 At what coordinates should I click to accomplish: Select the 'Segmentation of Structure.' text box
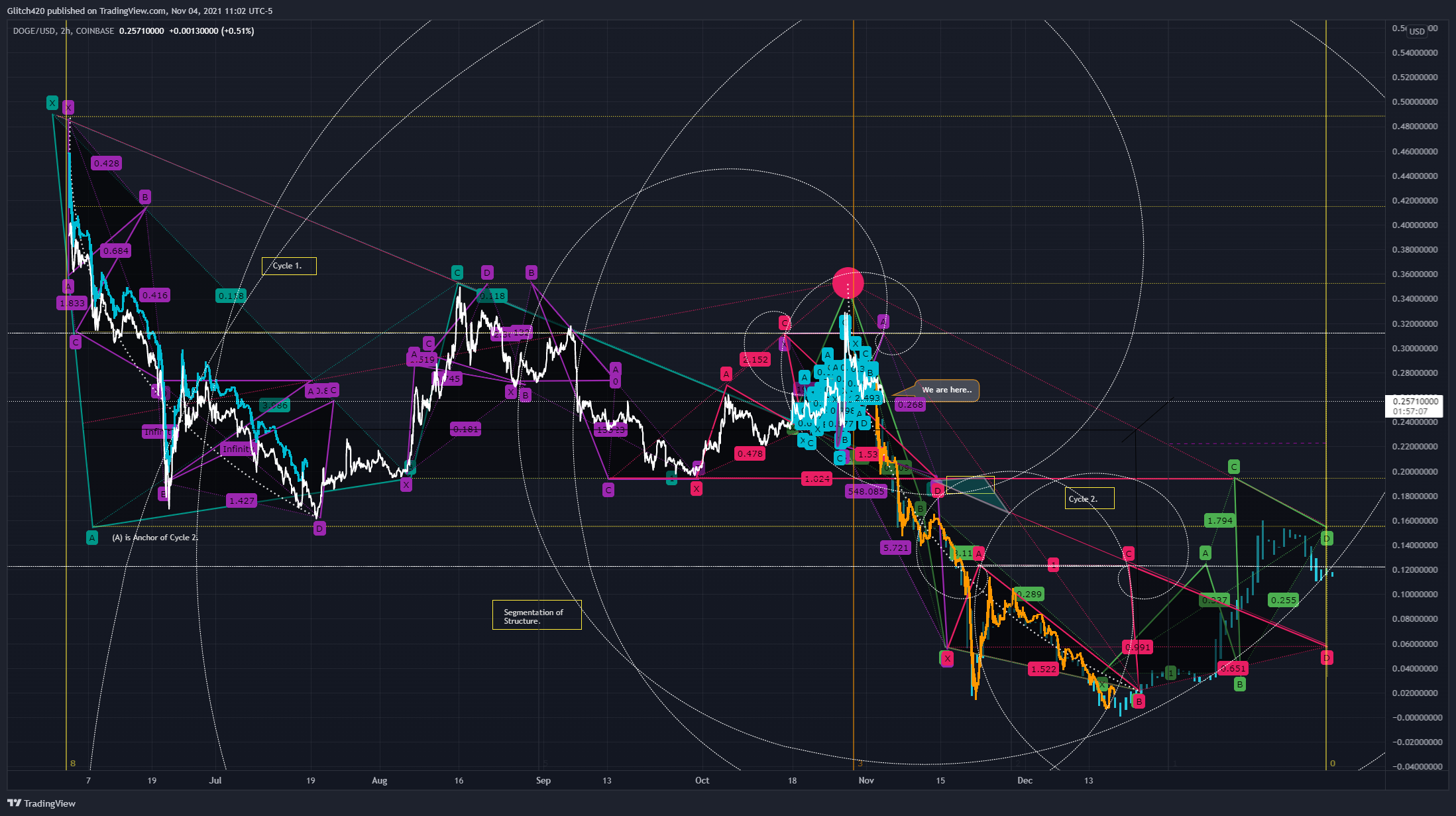pyautogui.click(x=537, y=615)
